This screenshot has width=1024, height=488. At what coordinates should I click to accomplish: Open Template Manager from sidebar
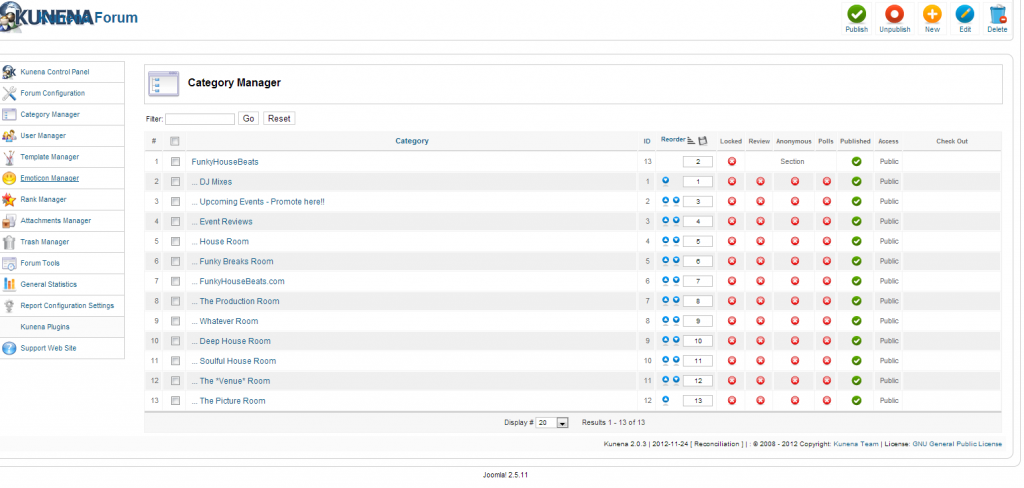pos(50,157)
